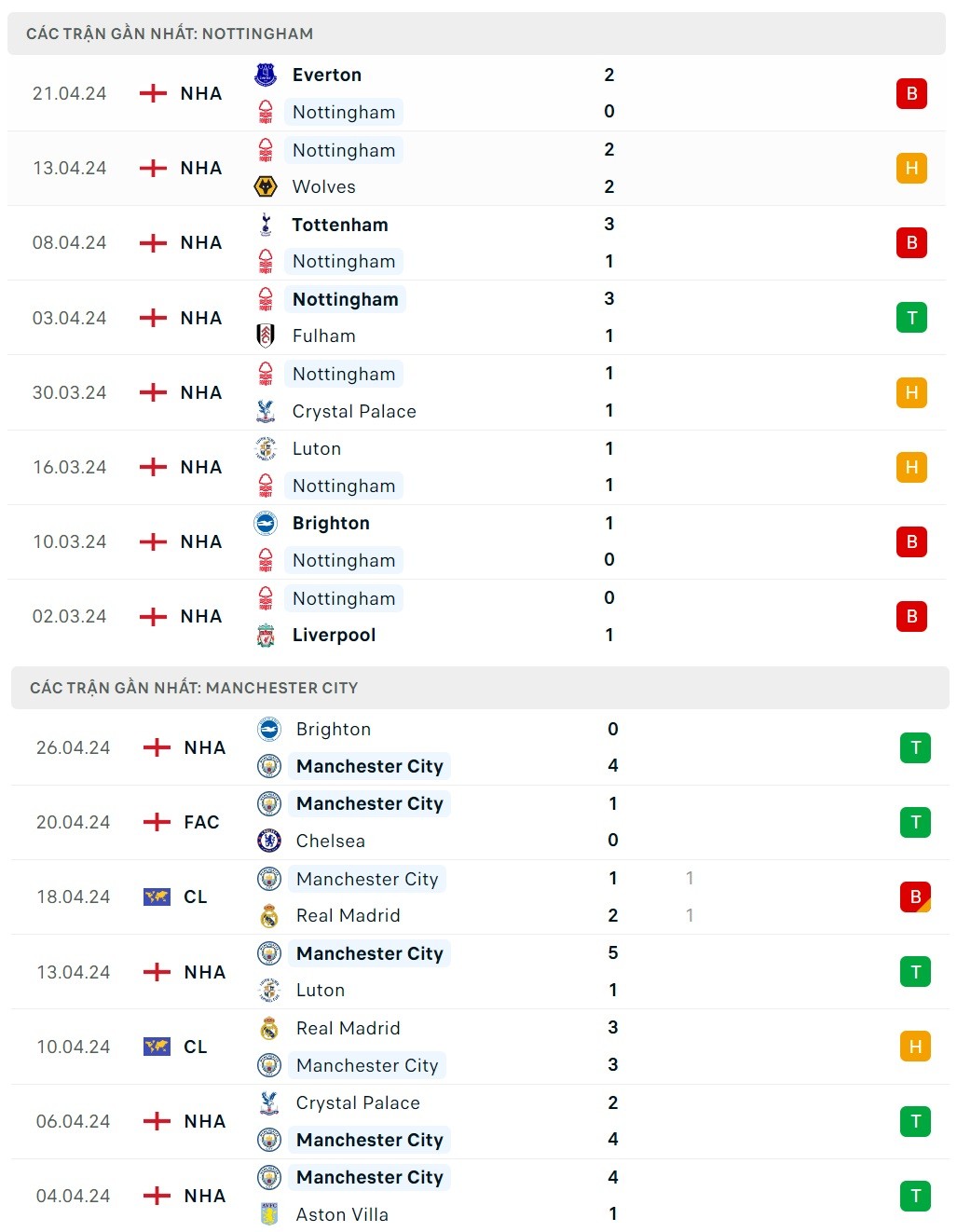Screen dimensions: 957x1232
Task: Click the green T badge for Fulham match
Action: point(911,318)
